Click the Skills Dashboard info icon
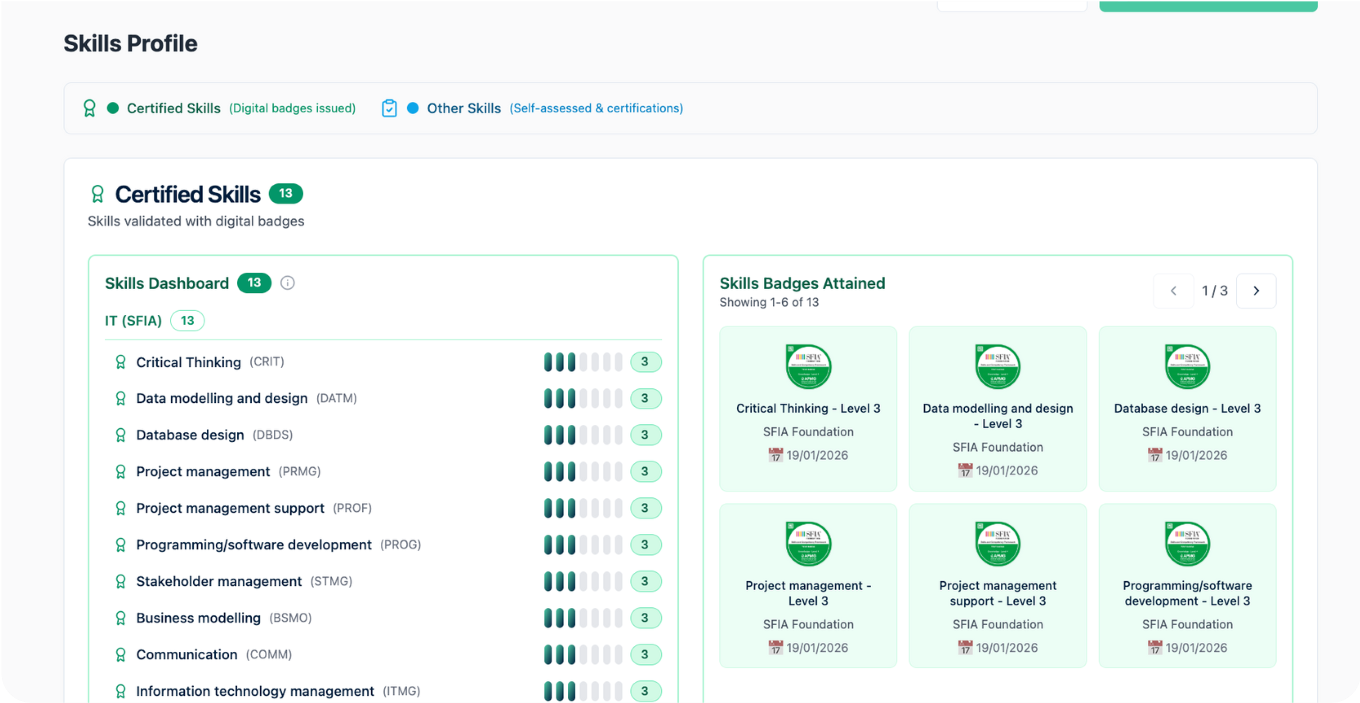1360x703 pixels. 288,283
